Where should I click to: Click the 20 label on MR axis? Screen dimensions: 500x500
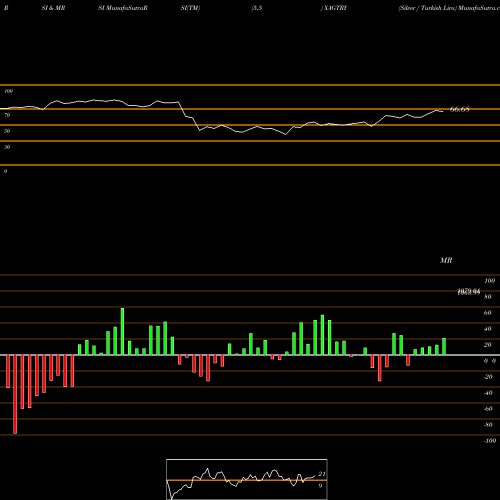coord(488,345)
